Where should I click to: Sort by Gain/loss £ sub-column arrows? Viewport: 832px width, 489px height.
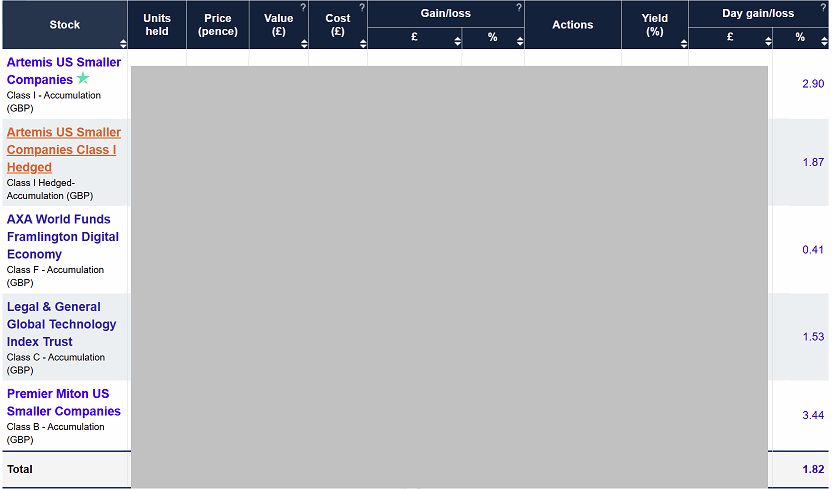[457, 41]
